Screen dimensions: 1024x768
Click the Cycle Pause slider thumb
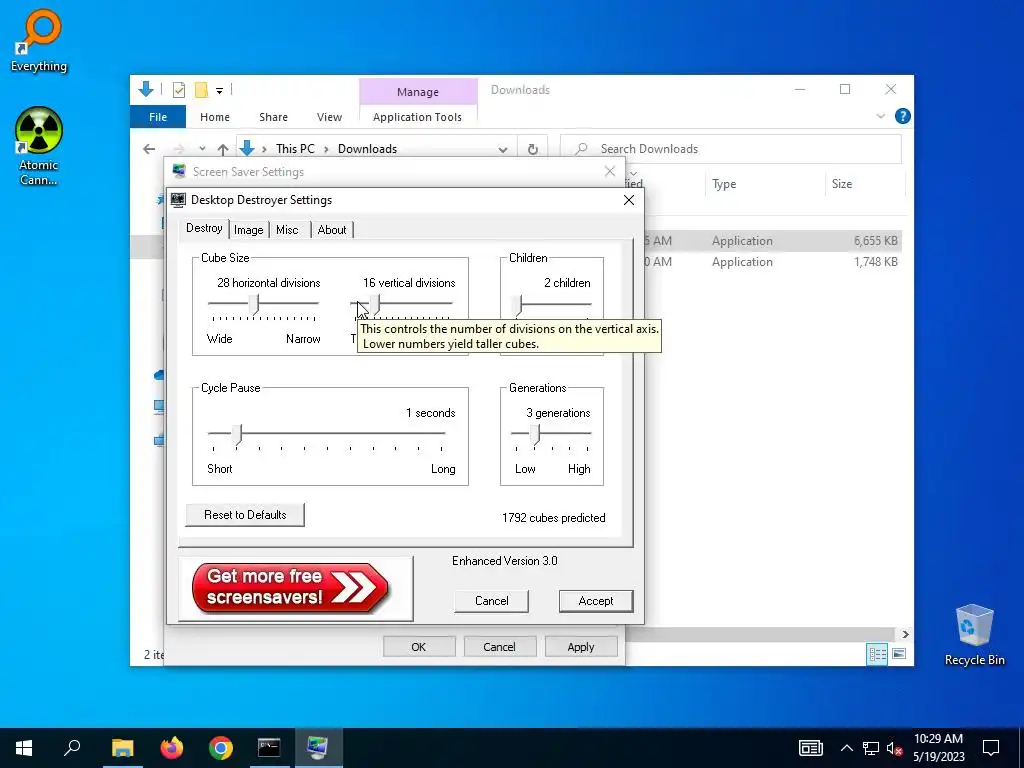[237, 434]
